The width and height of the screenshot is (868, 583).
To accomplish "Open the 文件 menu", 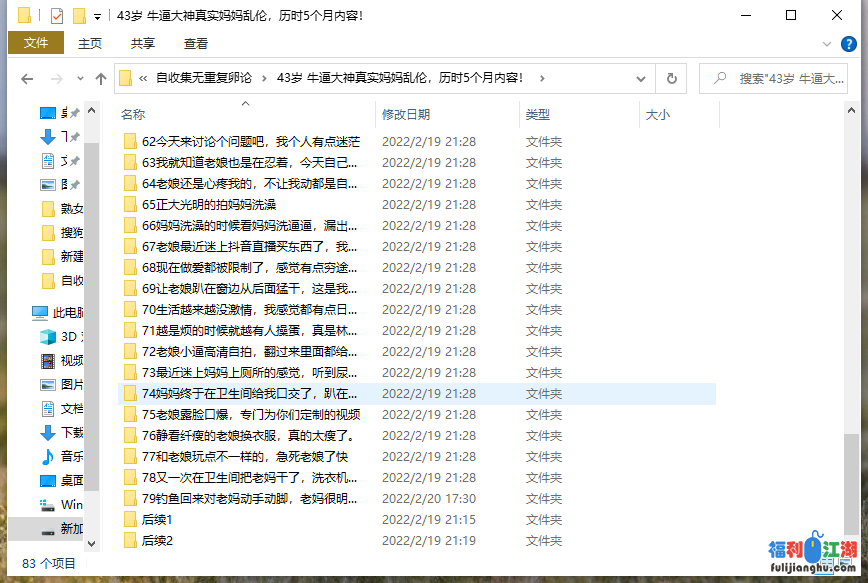I will [36, 43].
